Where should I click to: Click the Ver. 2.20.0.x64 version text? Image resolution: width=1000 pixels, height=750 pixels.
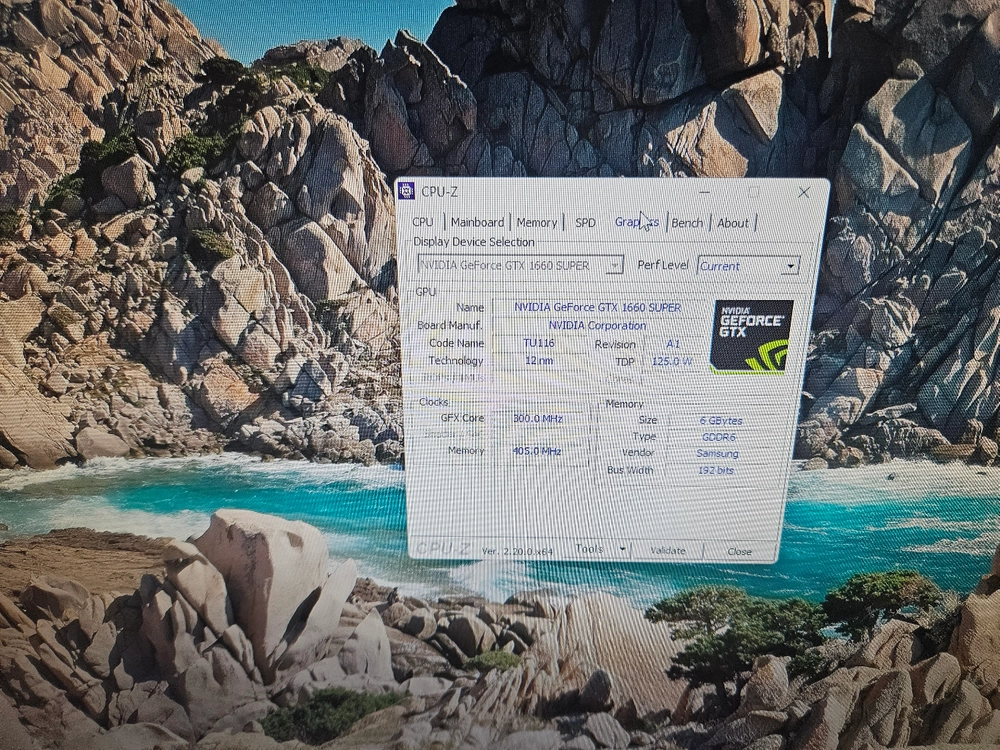(517, 550)
